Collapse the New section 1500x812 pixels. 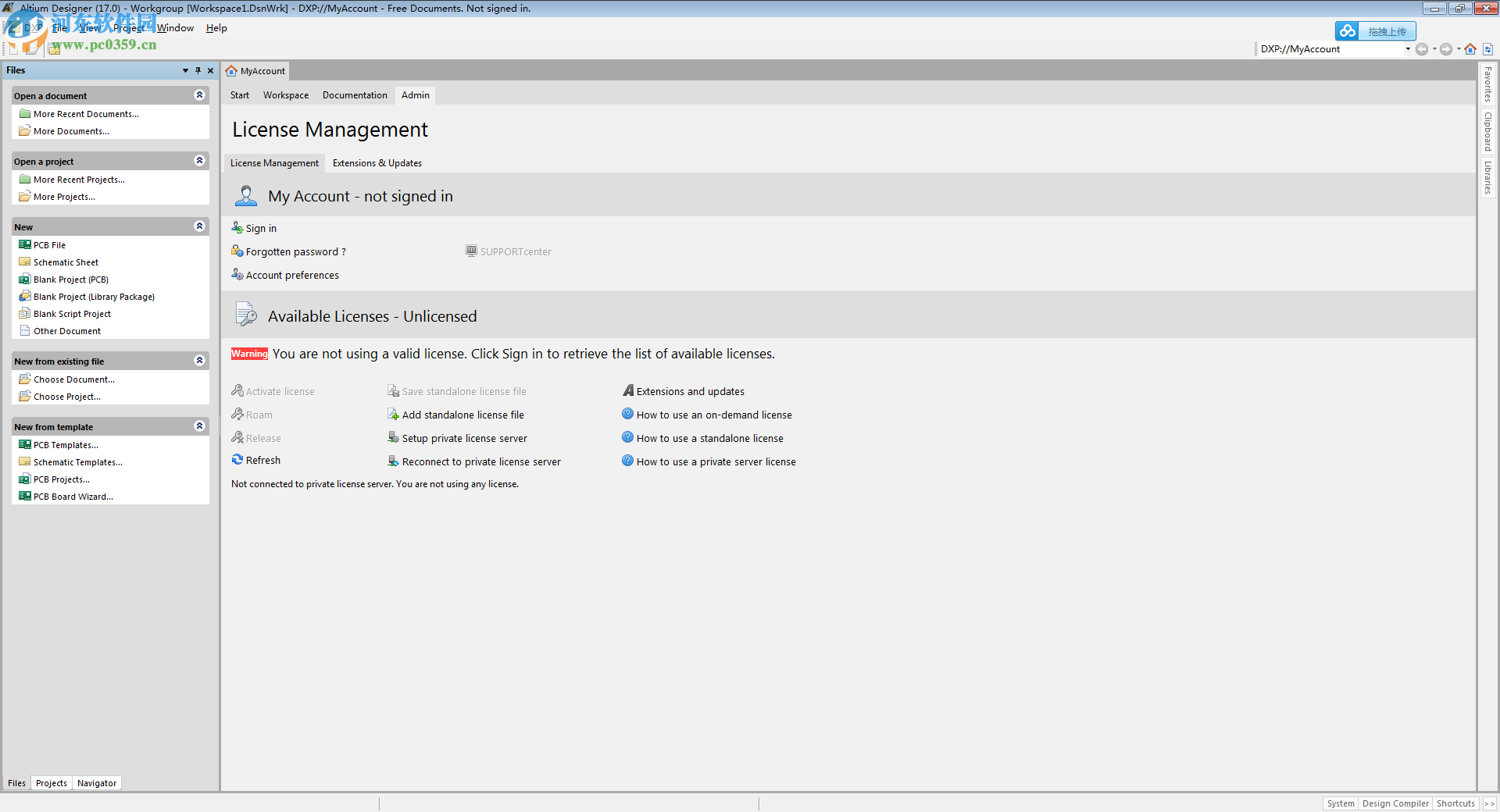[199, 226]
